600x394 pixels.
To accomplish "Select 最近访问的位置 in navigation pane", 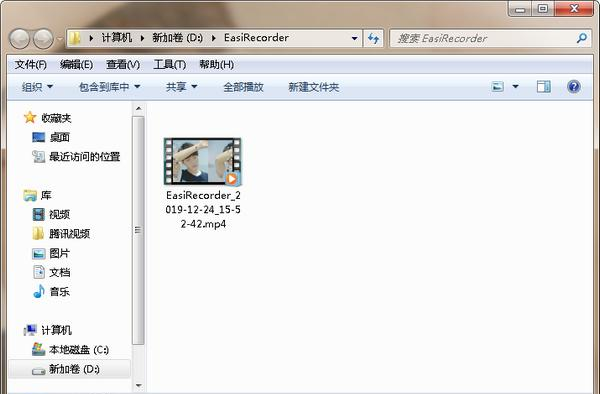I will click(85, 156).
